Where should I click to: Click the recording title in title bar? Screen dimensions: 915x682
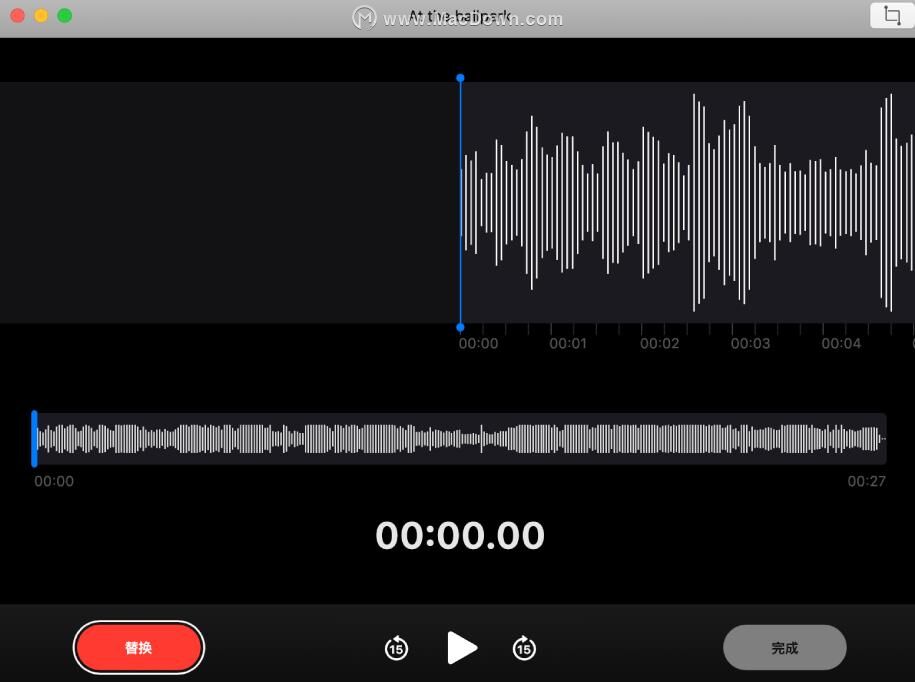tap(460, 16)
